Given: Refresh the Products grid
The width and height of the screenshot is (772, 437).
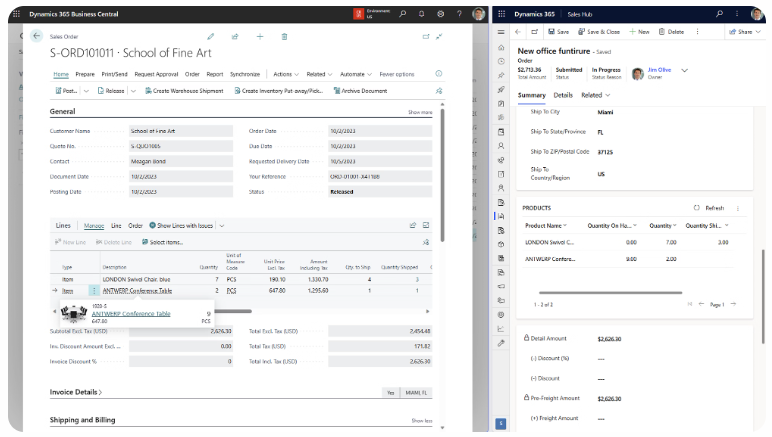Looking at the screenshot, I should (709, 208).
